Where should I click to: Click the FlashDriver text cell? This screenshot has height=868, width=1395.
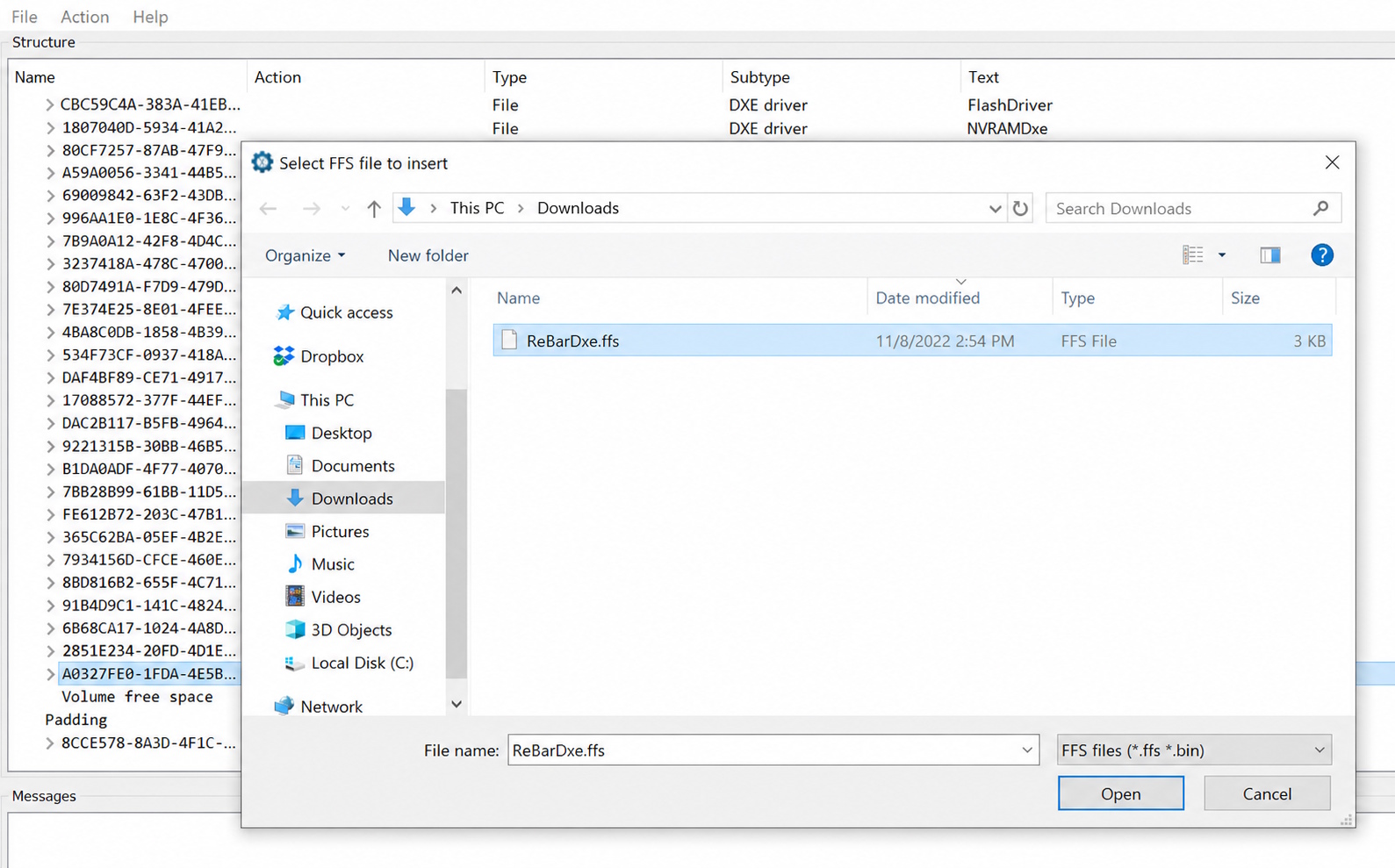coord(1010,104)
